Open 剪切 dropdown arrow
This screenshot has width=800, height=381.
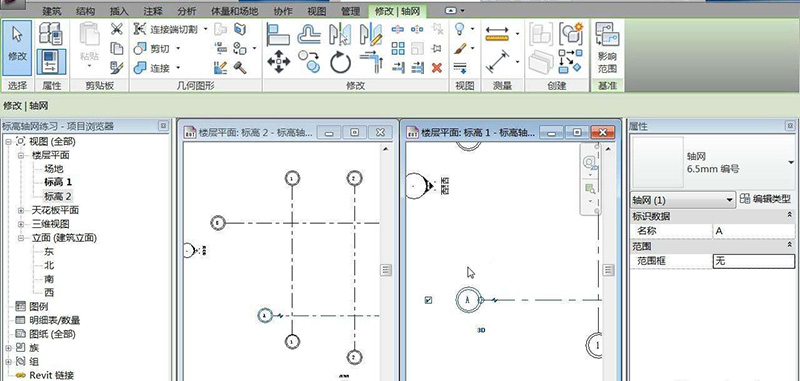179,48
